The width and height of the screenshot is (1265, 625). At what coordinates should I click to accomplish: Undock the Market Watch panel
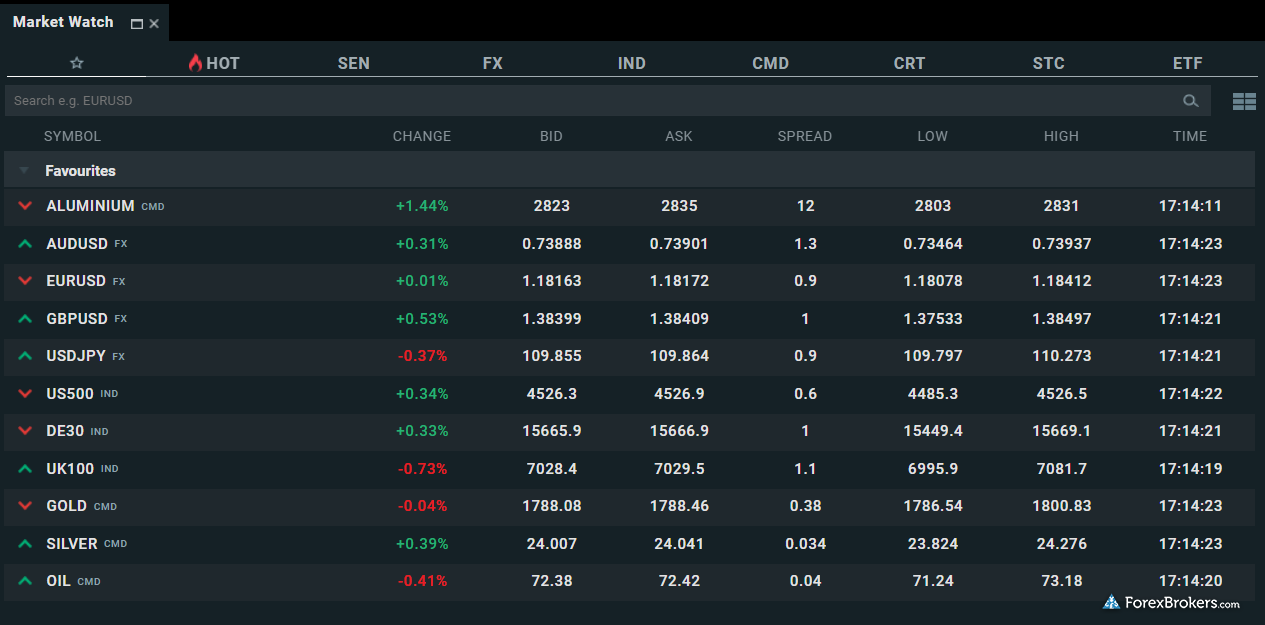click(137, 24)
